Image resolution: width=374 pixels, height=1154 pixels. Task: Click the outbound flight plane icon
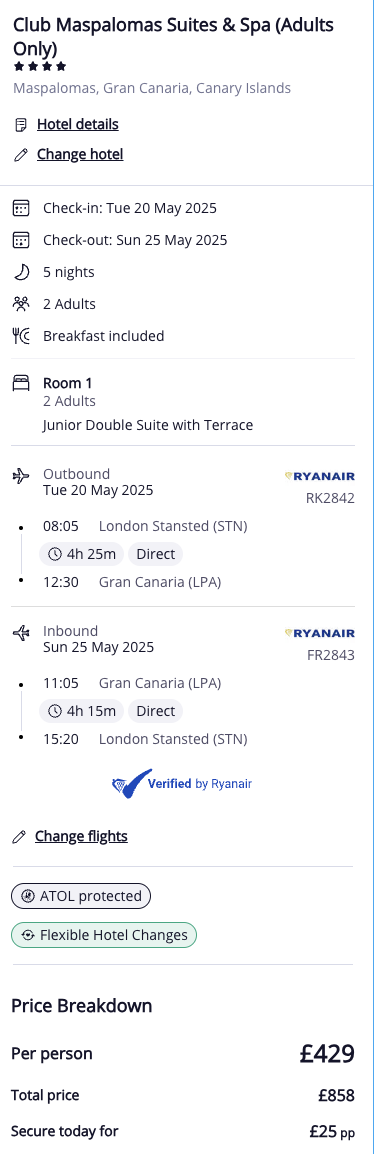(21, 476)
